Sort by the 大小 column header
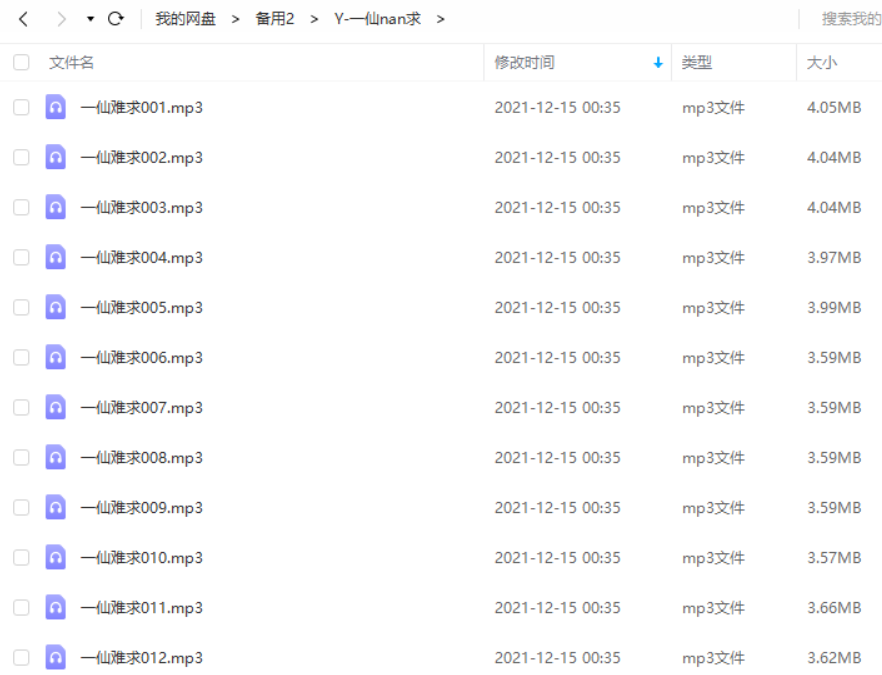The height and width of the screenshot is (675, 882). click(x=822, y=62)
